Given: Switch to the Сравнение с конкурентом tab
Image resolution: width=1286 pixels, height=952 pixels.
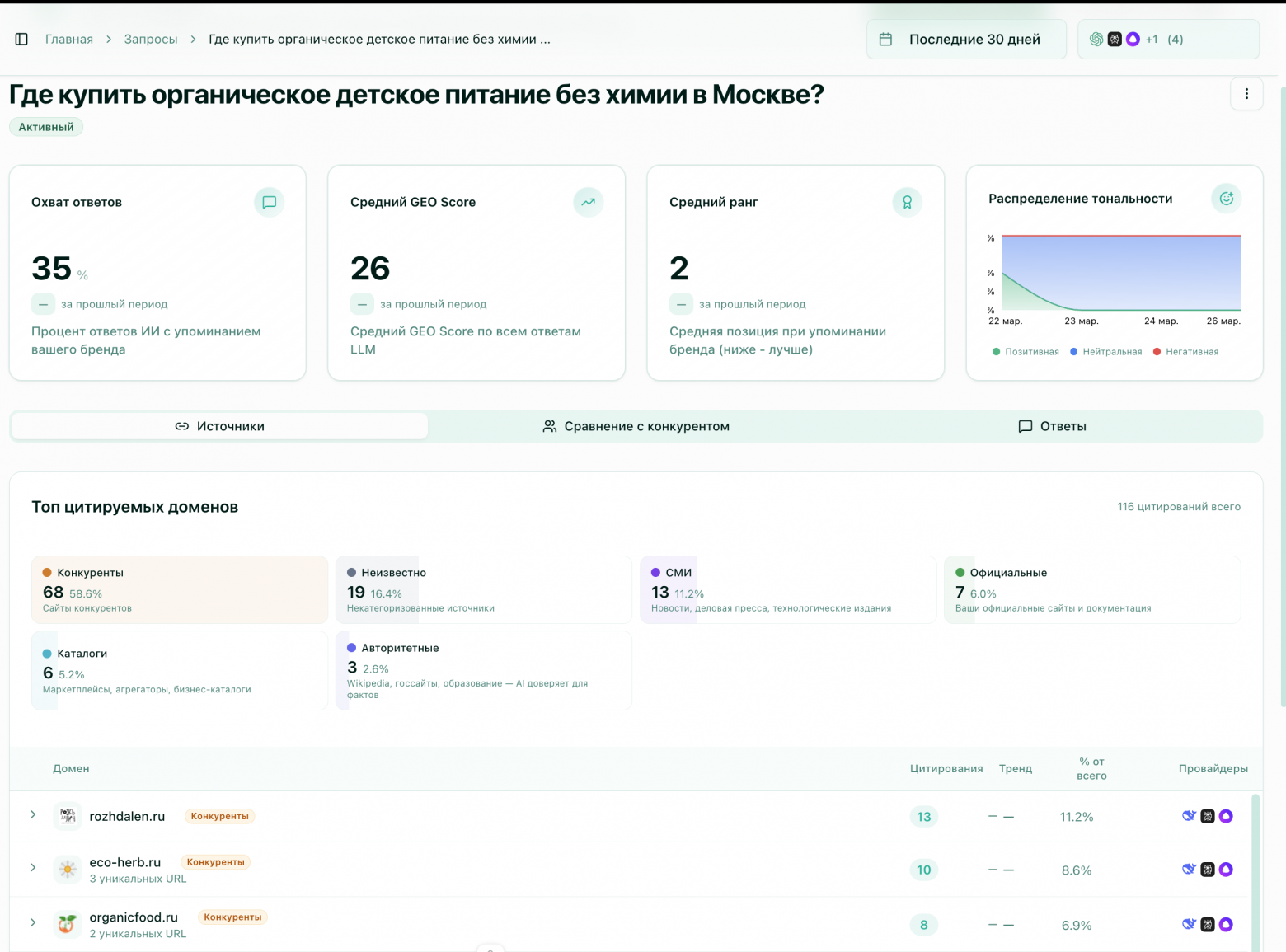Looking at the screenshot, I should click(635, 426).
